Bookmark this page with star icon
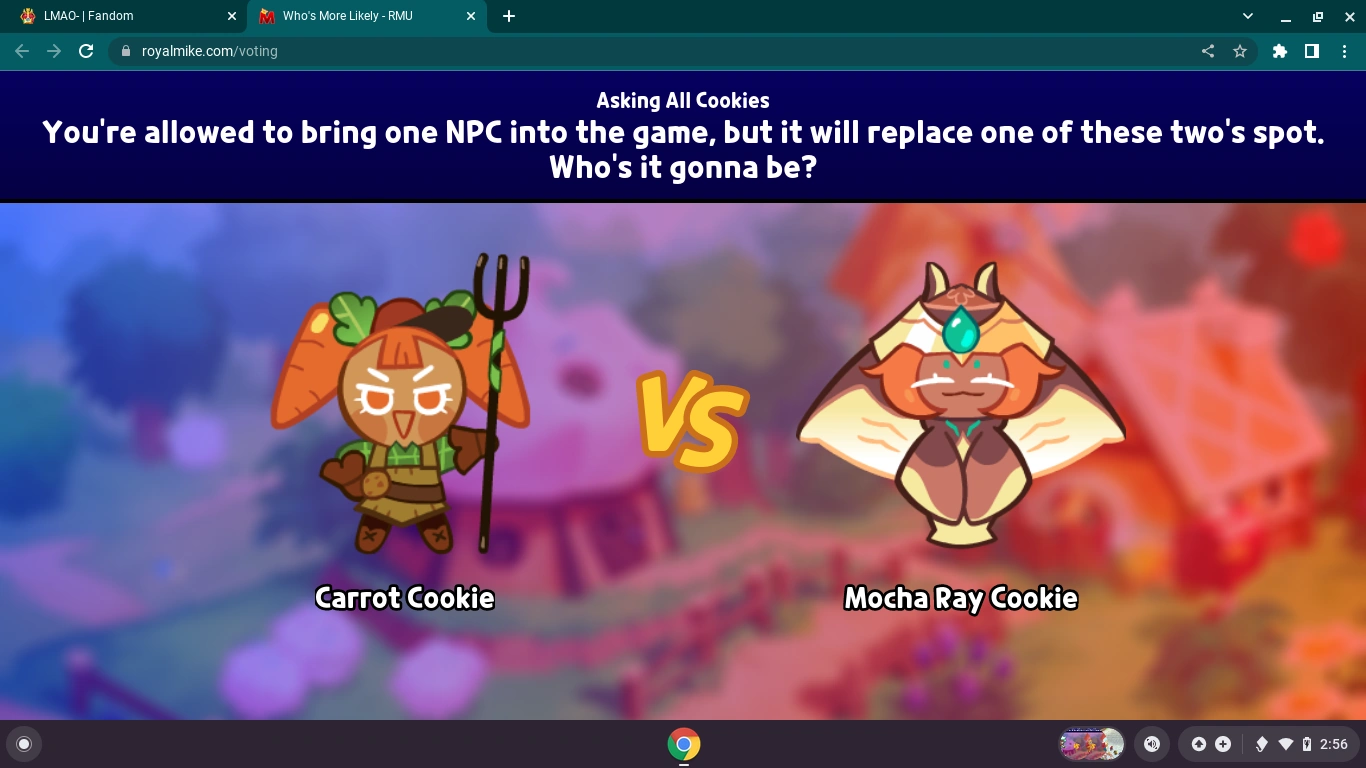The width and height of the screenshot is (1366, 768). point(1240,51)
